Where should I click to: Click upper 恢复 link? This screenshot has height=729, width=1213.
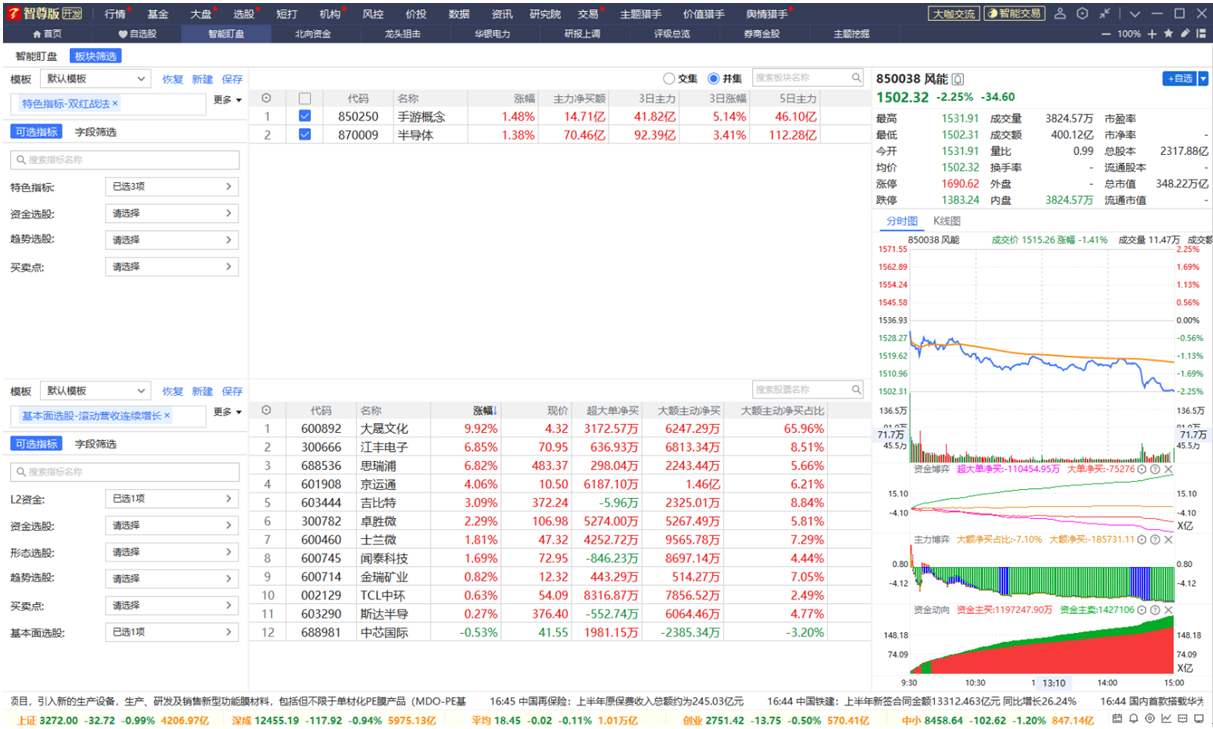point(173,79)
